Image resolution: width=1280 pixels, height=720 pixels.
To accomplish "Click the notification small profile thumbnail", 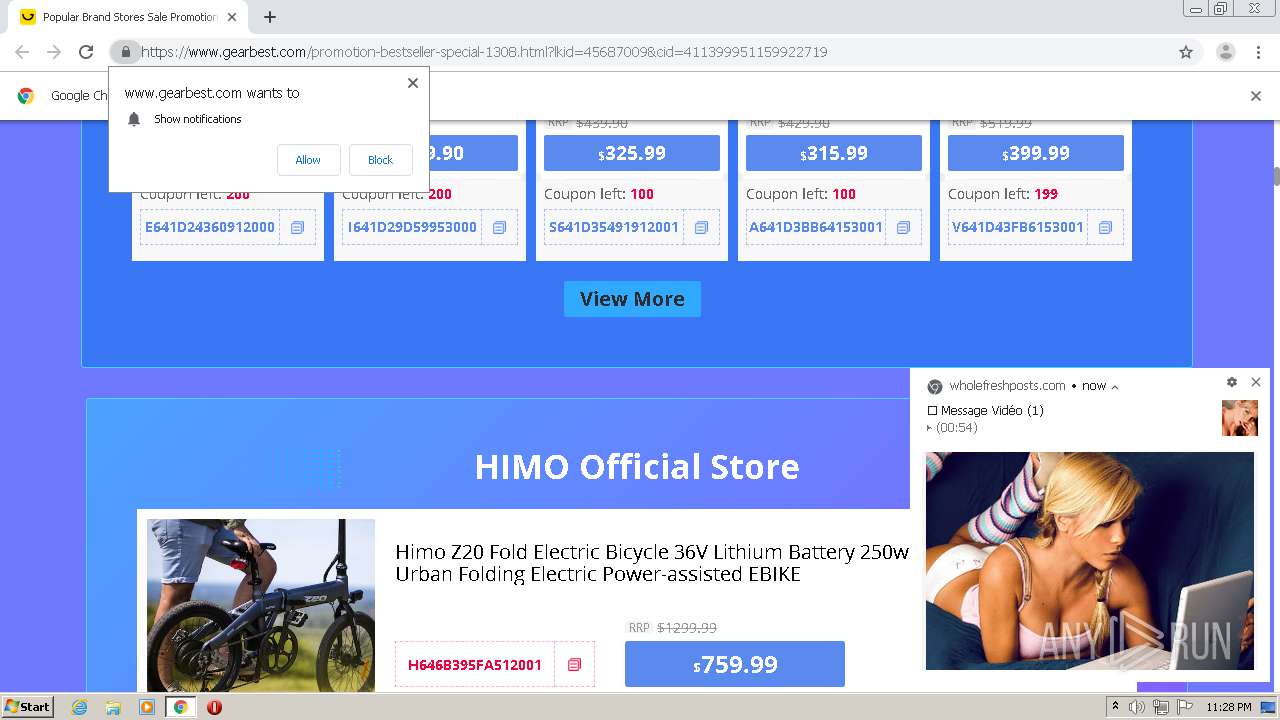I will [1240, 417].
